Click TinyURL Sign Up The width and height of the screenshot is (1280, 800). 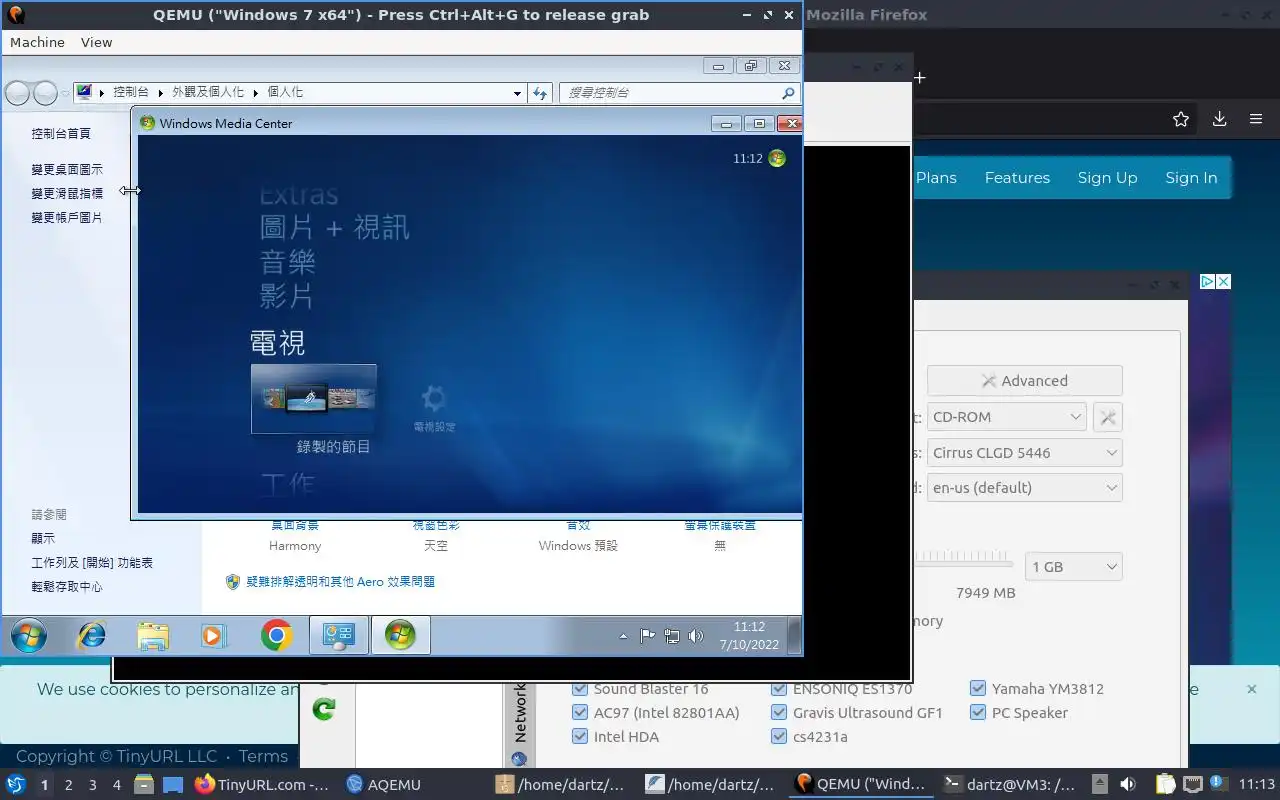click(1107, 177)
